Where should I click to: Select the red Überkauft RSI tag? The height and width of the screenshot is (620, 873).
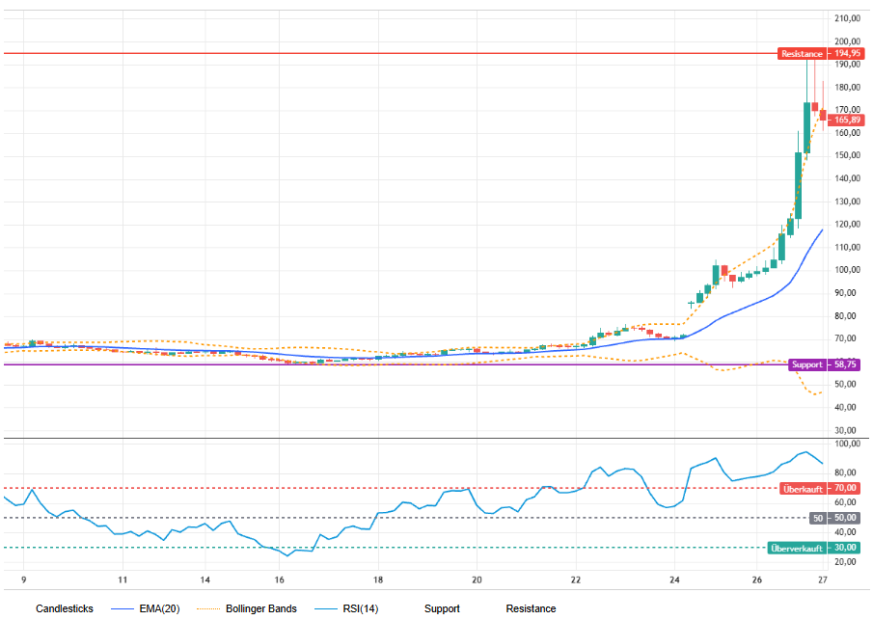click(x=802, y=489)
